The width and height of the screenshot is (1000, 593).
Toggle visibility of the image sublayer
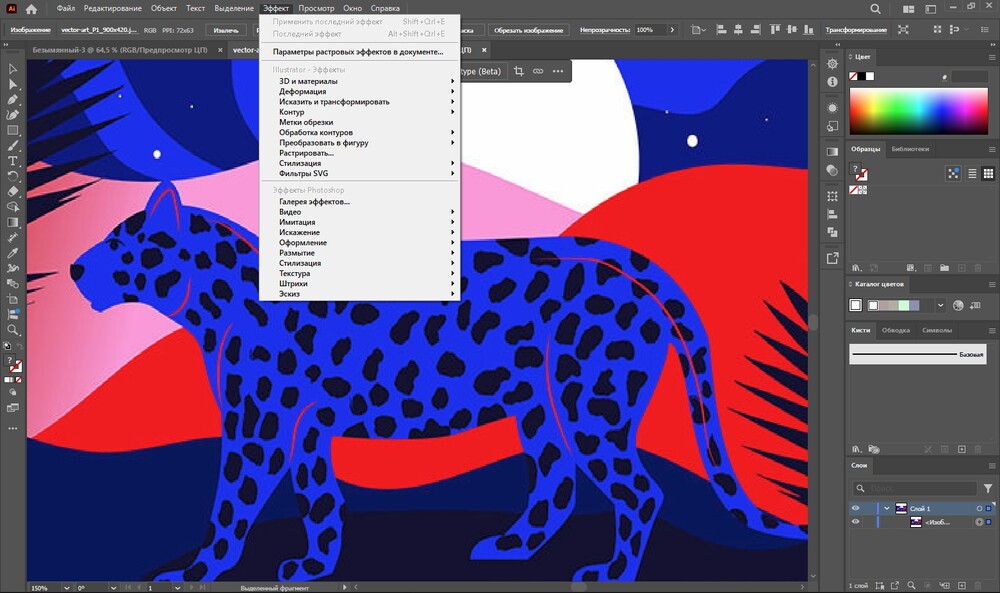(855, 522)
